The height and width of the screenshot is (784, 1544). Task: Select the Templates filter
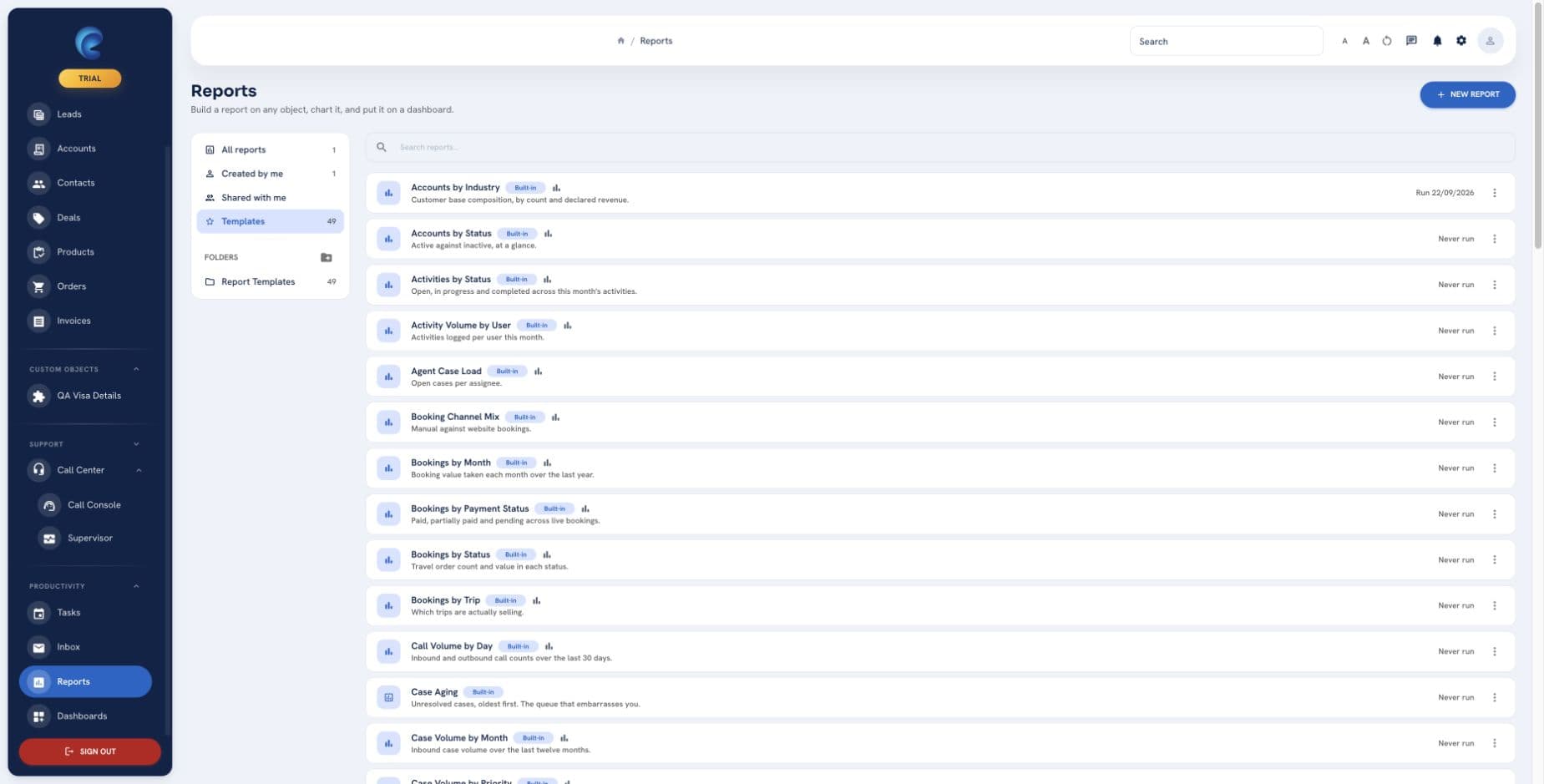[x=271, y=221]
